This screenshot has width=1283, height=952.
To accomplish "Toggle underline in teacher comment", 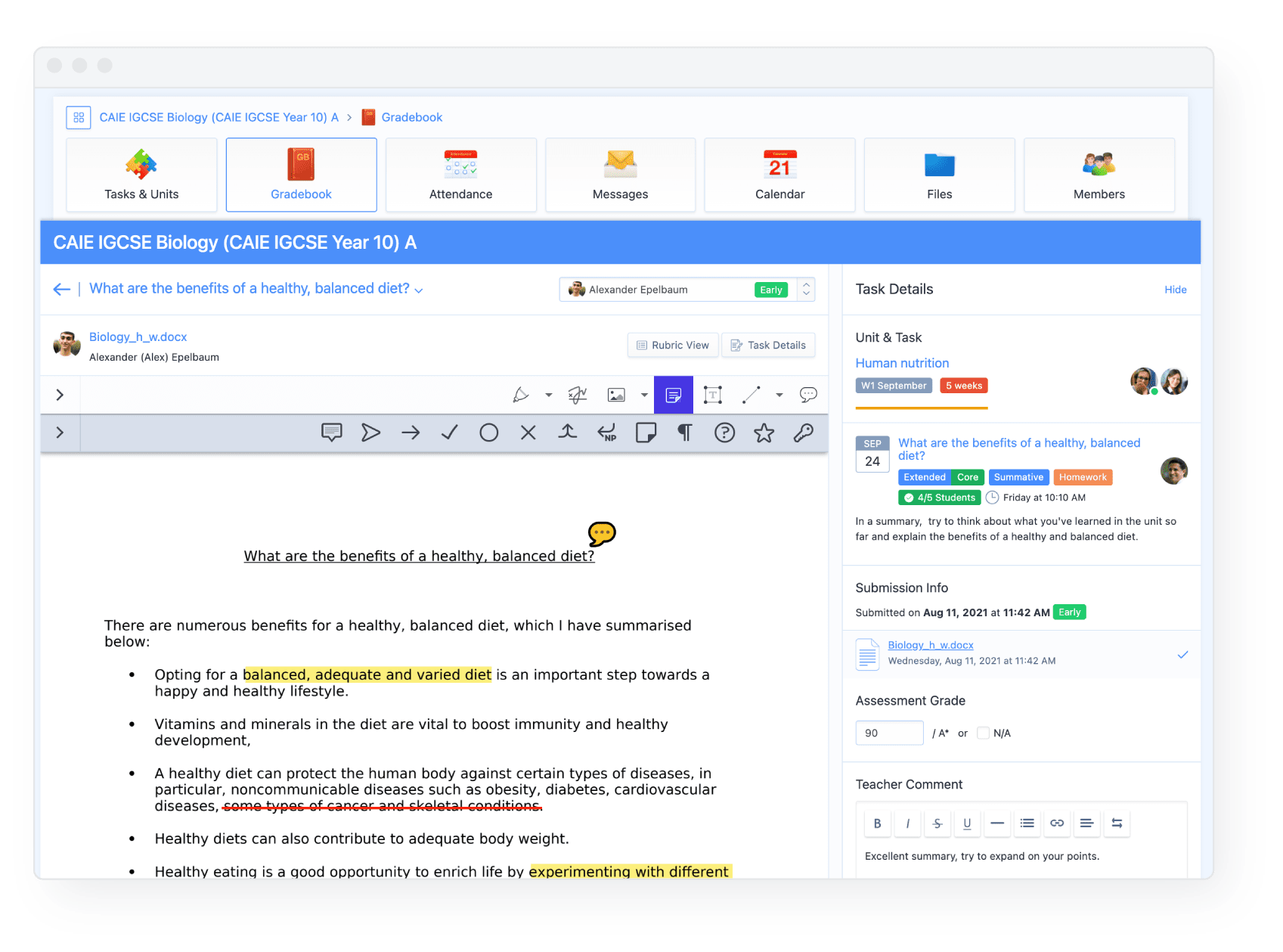I will (x=968, y=823).
